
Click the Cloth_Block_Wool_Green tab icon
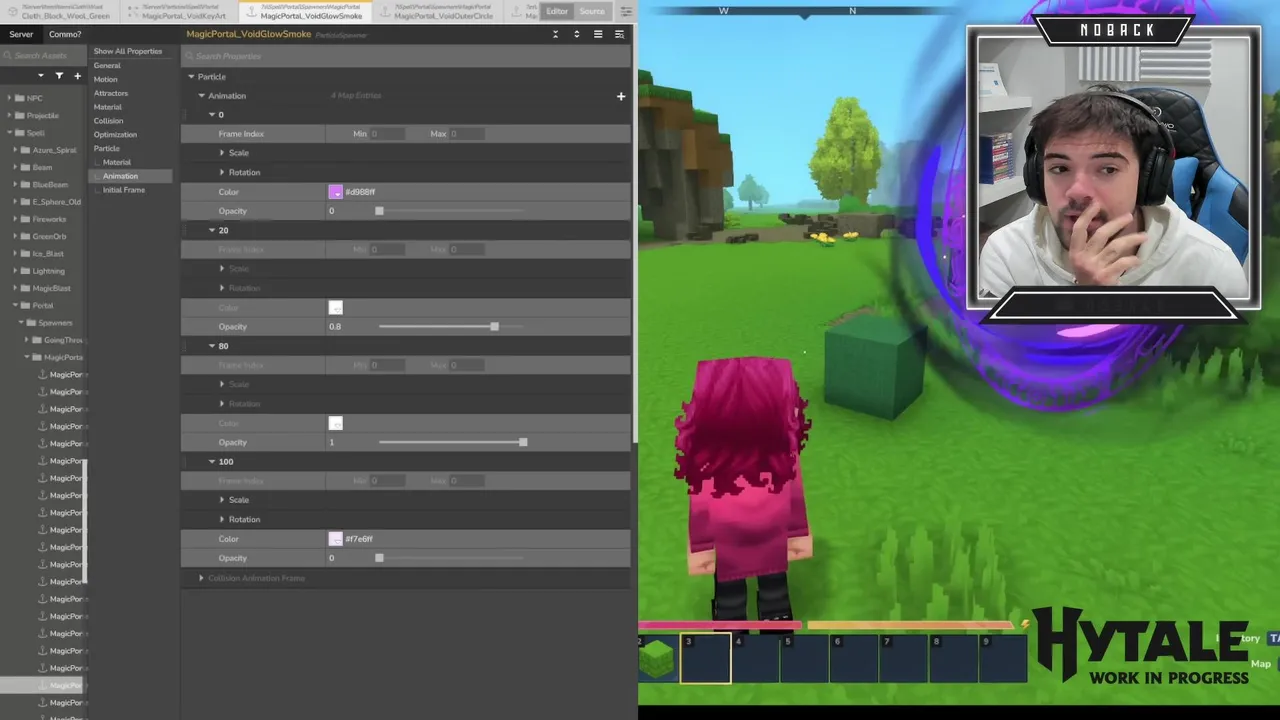pos(14,12)
